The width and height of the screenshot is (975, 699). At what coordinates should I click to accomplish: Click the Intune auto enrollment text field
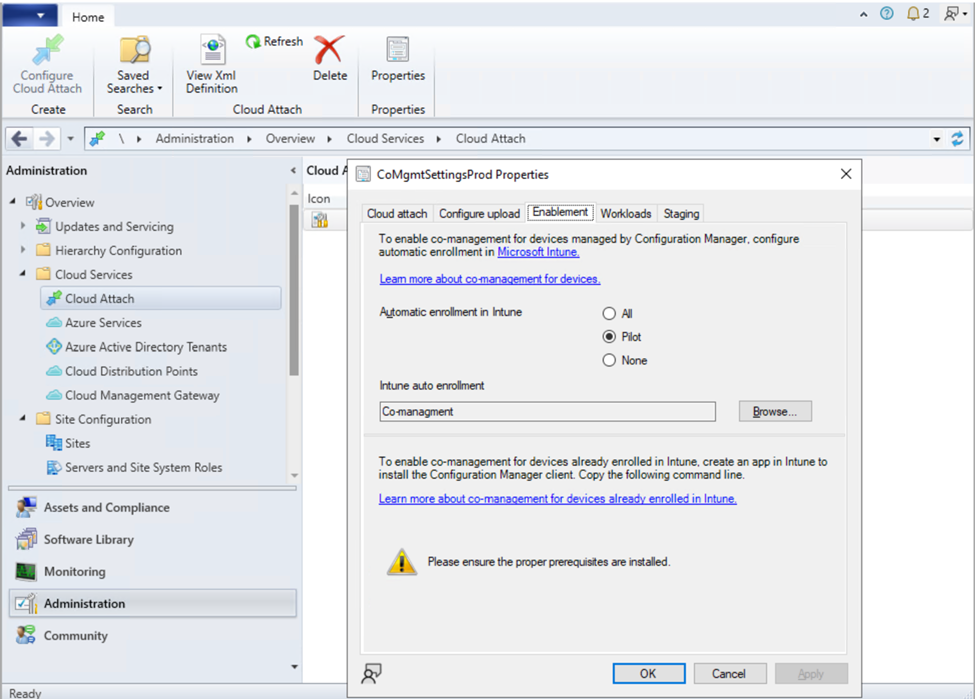tap(547, 412)
